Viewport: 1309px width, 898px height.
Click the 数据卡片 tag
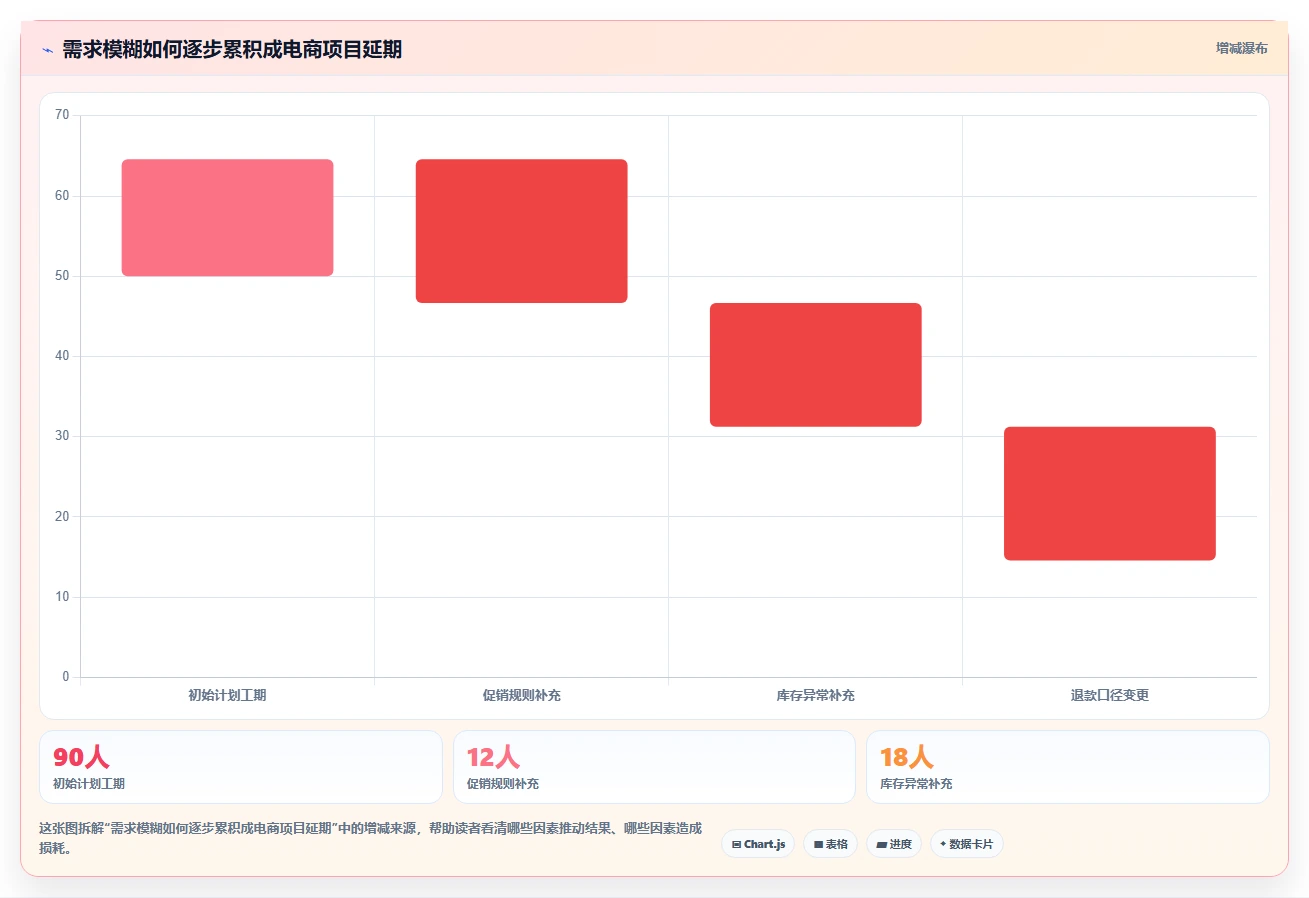click(x=966, y=844)
